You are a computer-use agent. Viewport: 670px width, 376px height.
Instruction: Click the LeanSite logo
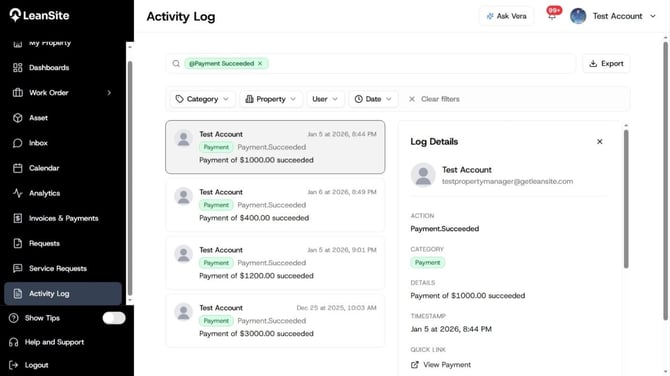point(39,15)
